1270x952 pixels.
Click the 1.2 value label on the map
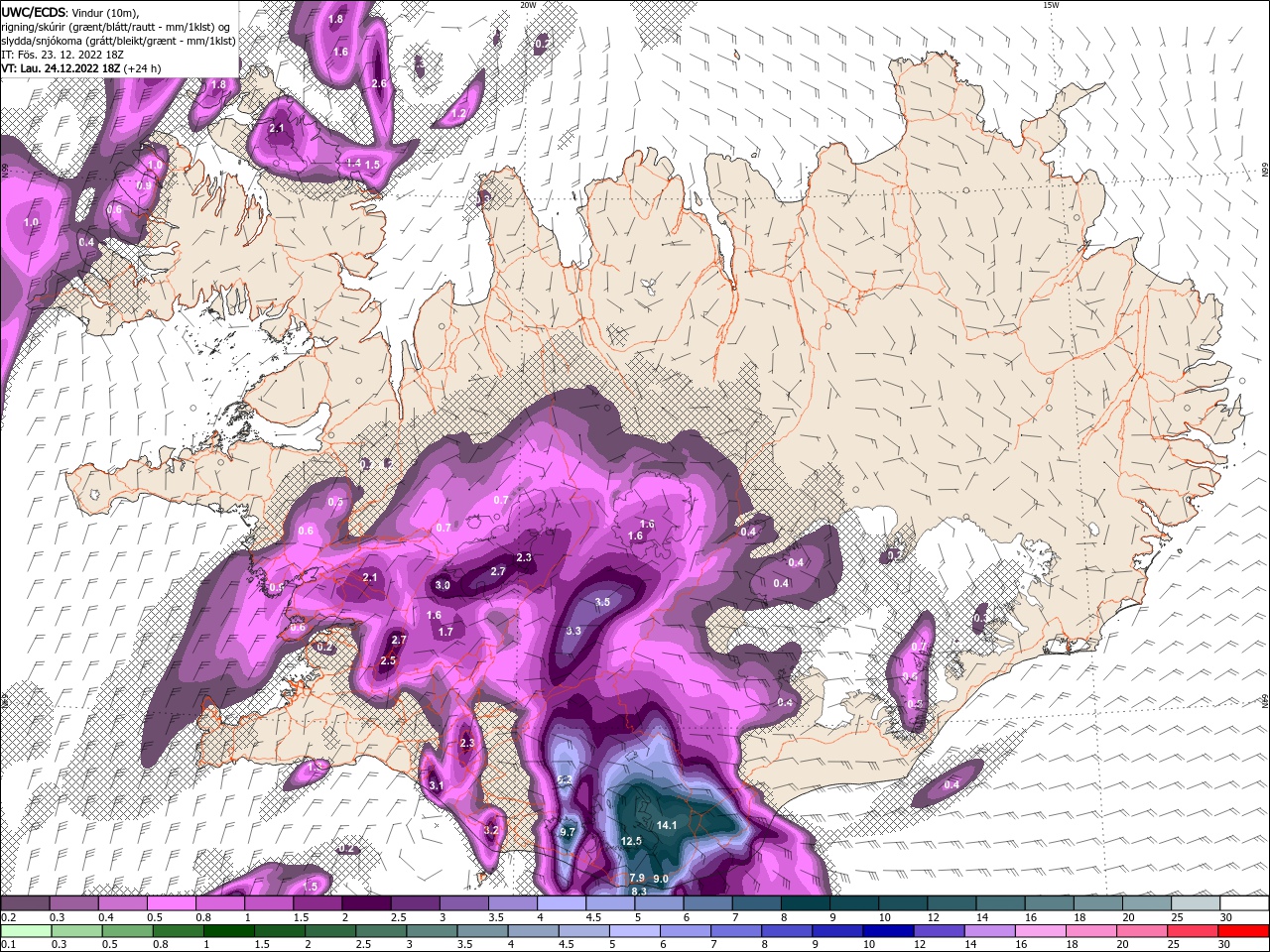pos(458,114)
